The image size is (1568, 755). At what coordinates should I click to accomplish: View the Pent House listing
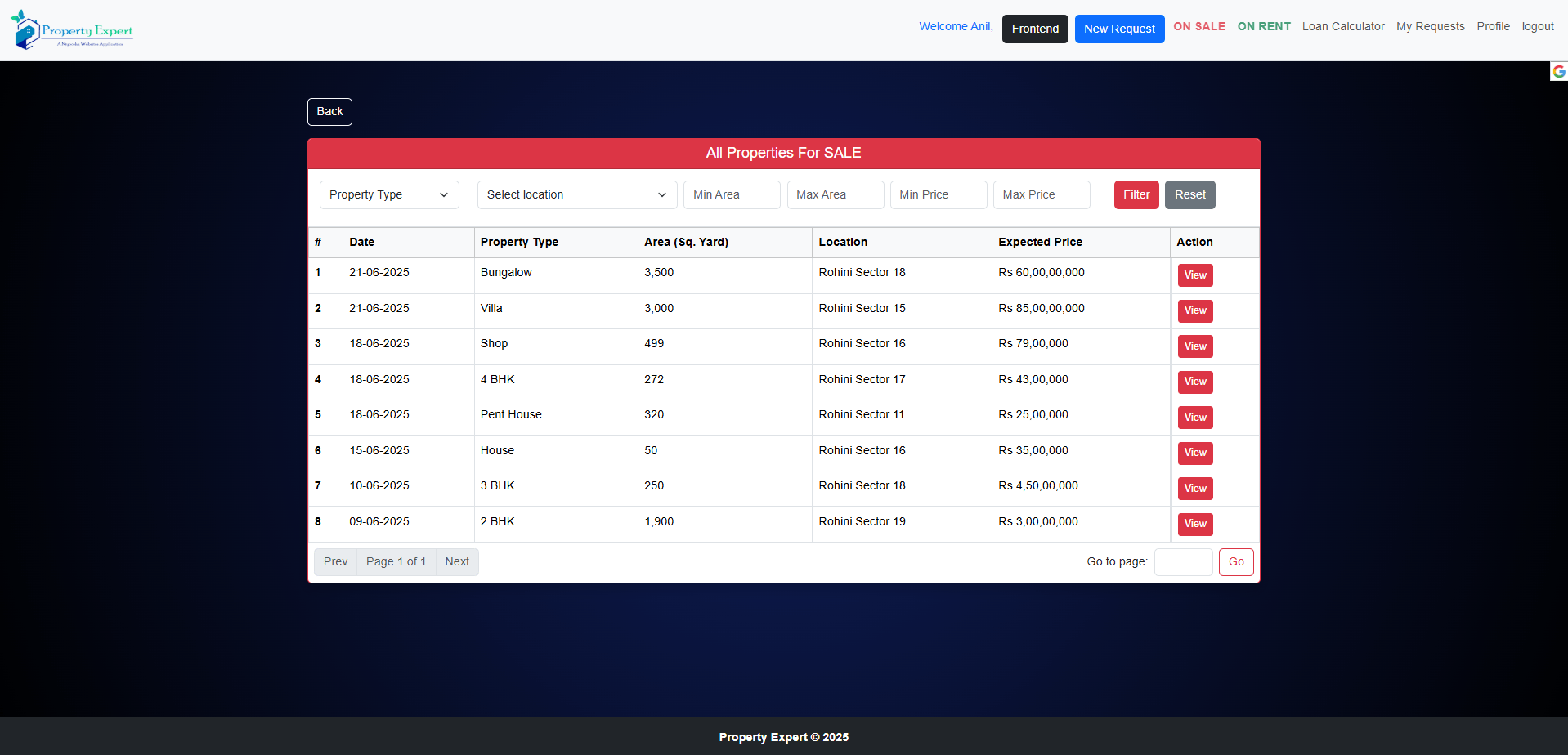click(x=1194, y=418)
